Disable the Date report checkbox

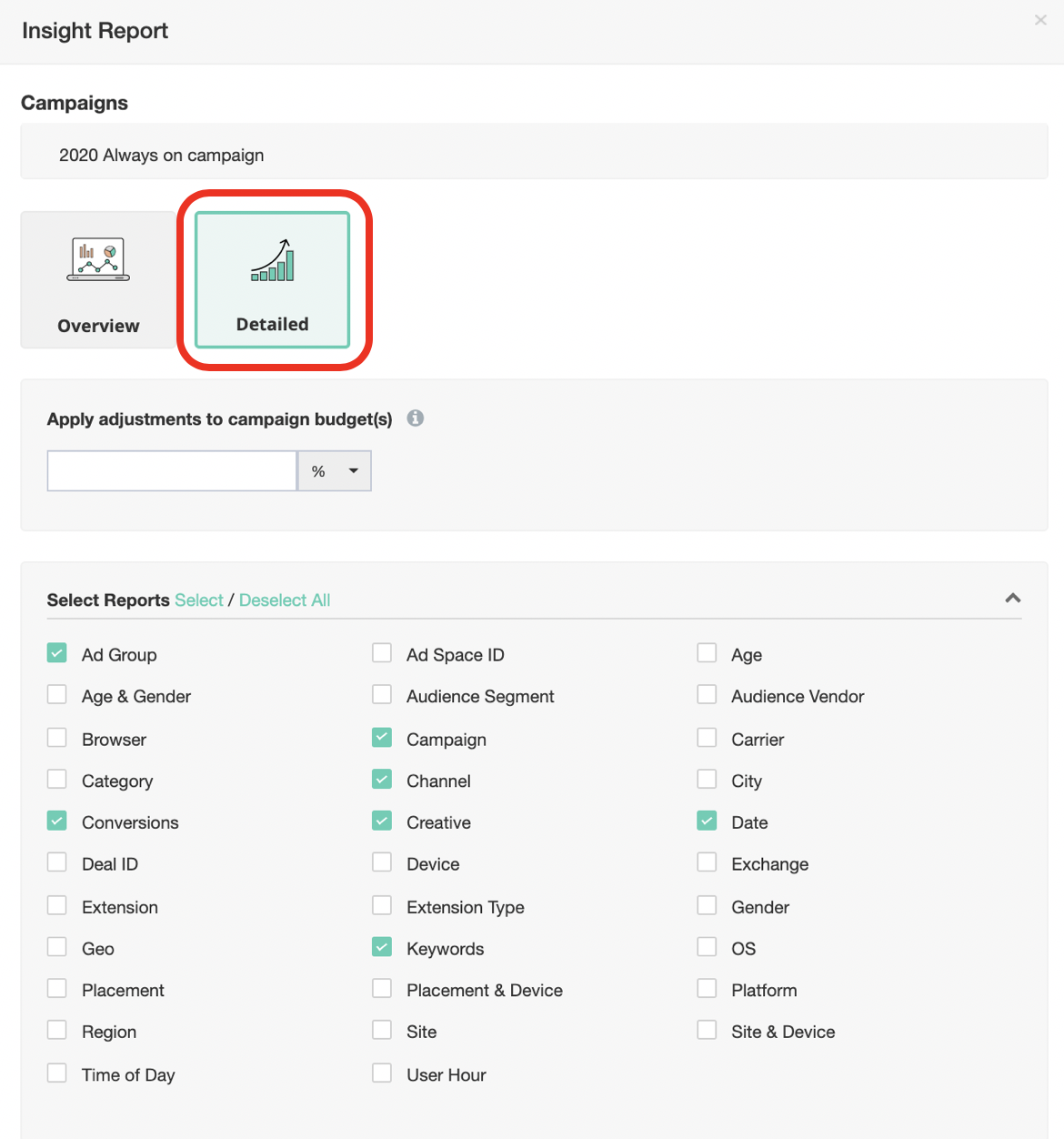click(707, 821)
